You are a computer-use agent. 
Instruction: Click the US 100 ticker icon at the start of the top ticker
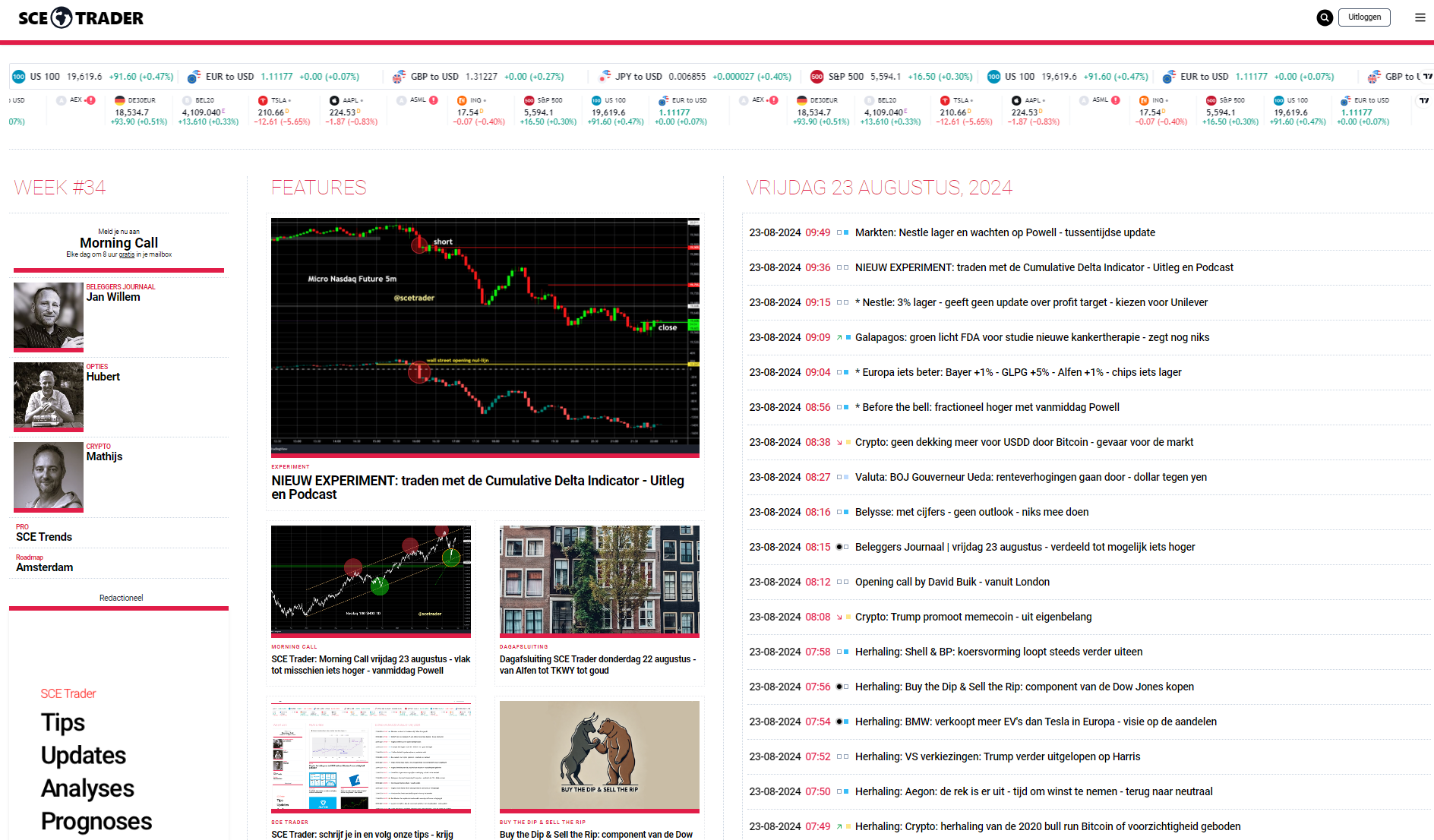19,77
